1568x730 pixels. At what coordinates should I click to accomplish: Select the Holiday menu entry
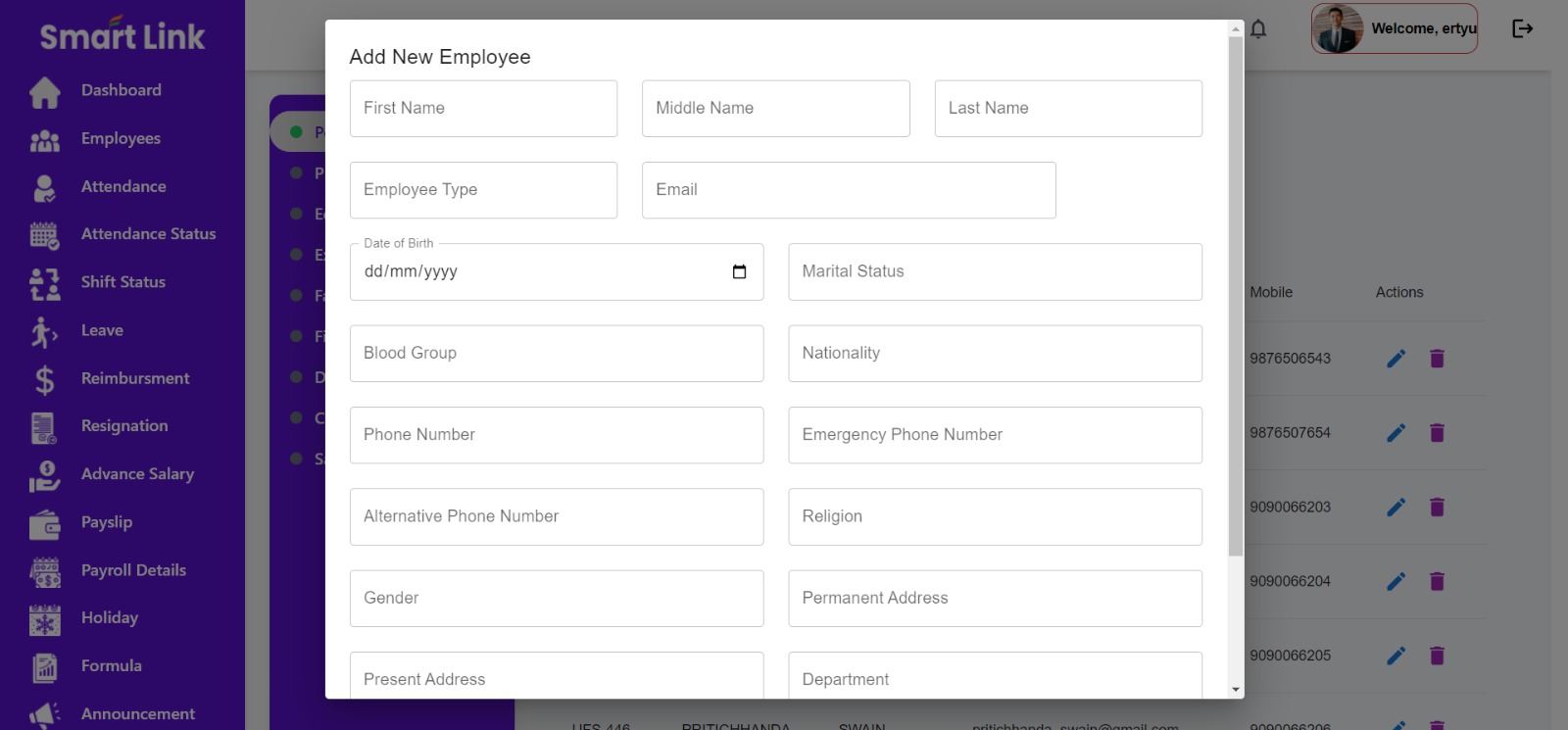pyautogui.click(x=110, y=618)
